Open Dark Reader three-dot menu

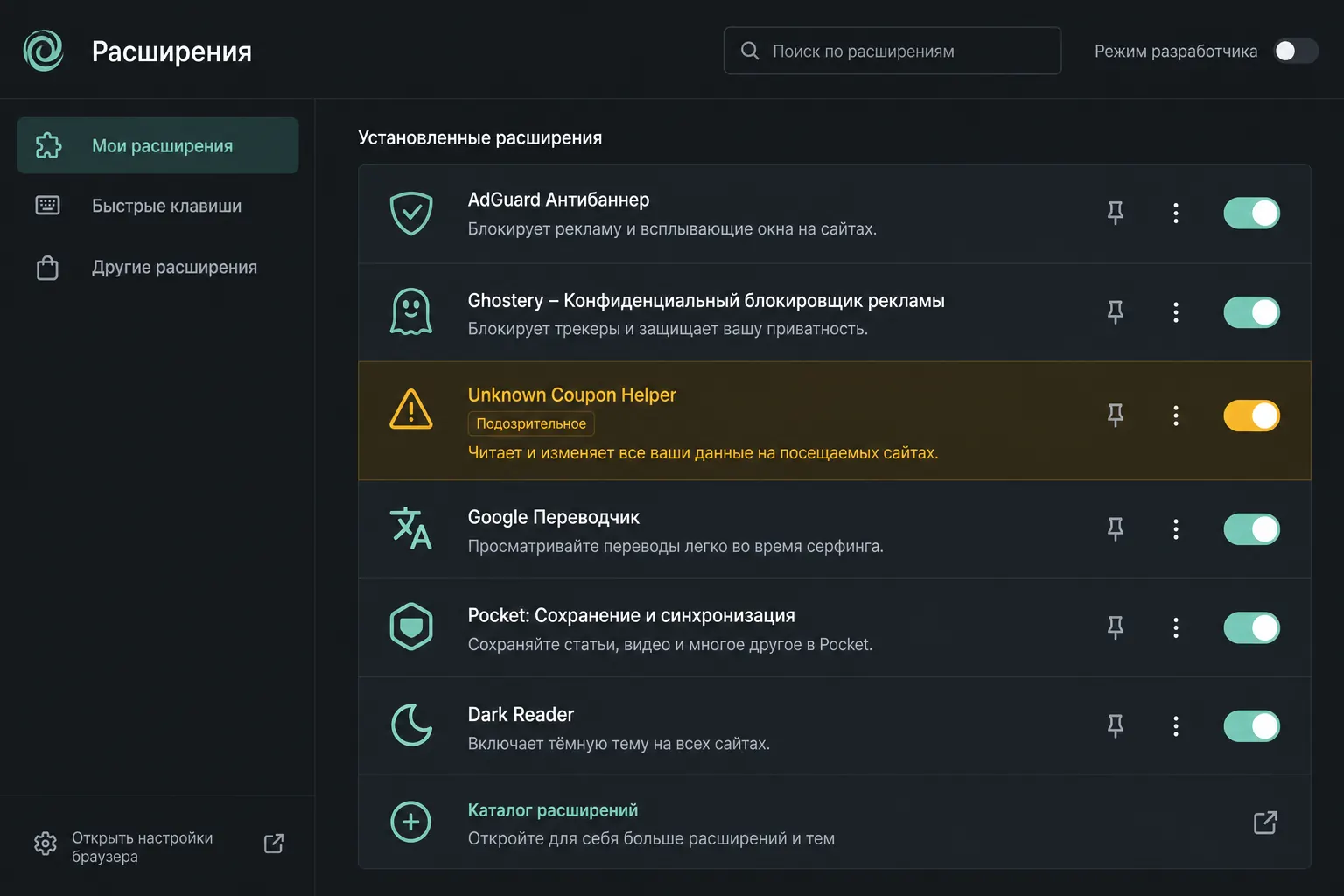(x=1176, y=726)
